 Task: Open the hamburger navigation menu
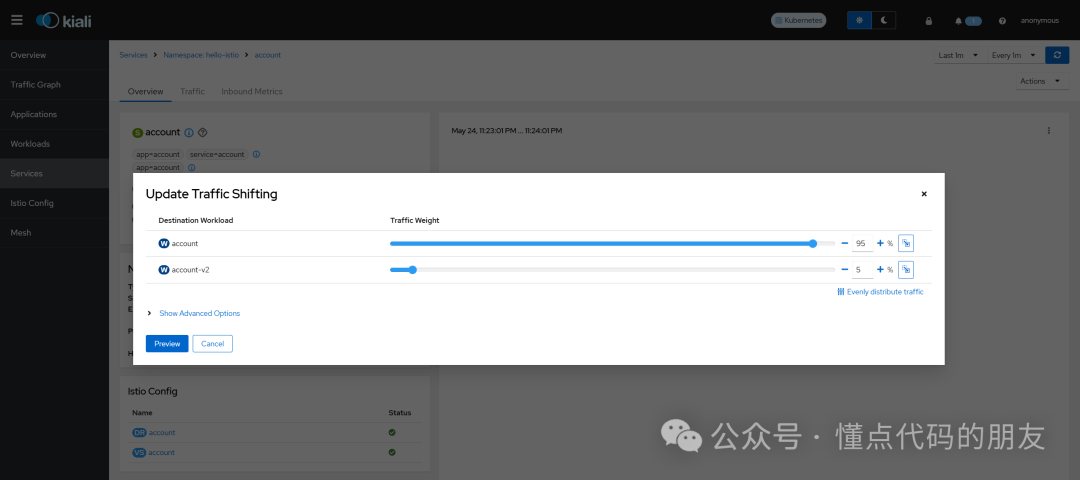tap(17, 20)
